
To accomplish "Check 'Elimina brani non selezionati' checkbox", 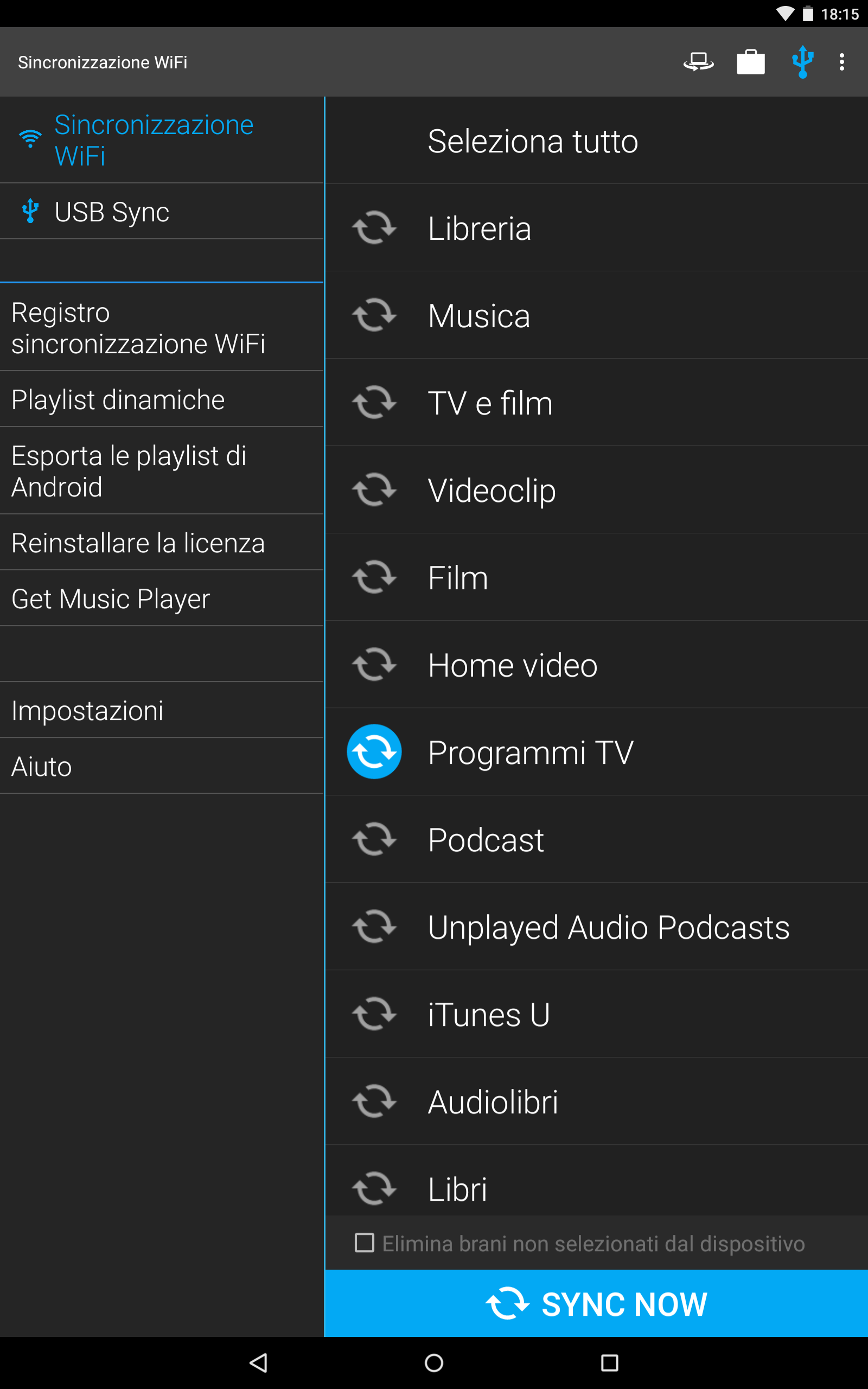I will [365, 1243].
